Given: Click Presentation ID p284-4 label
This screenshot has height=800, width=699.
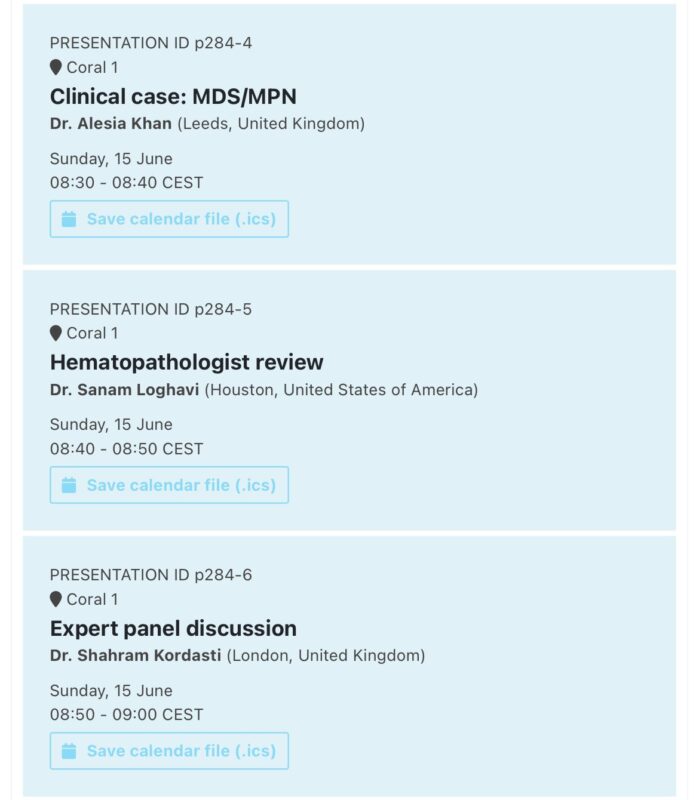Looking at the screenshot, I should 151,43.
